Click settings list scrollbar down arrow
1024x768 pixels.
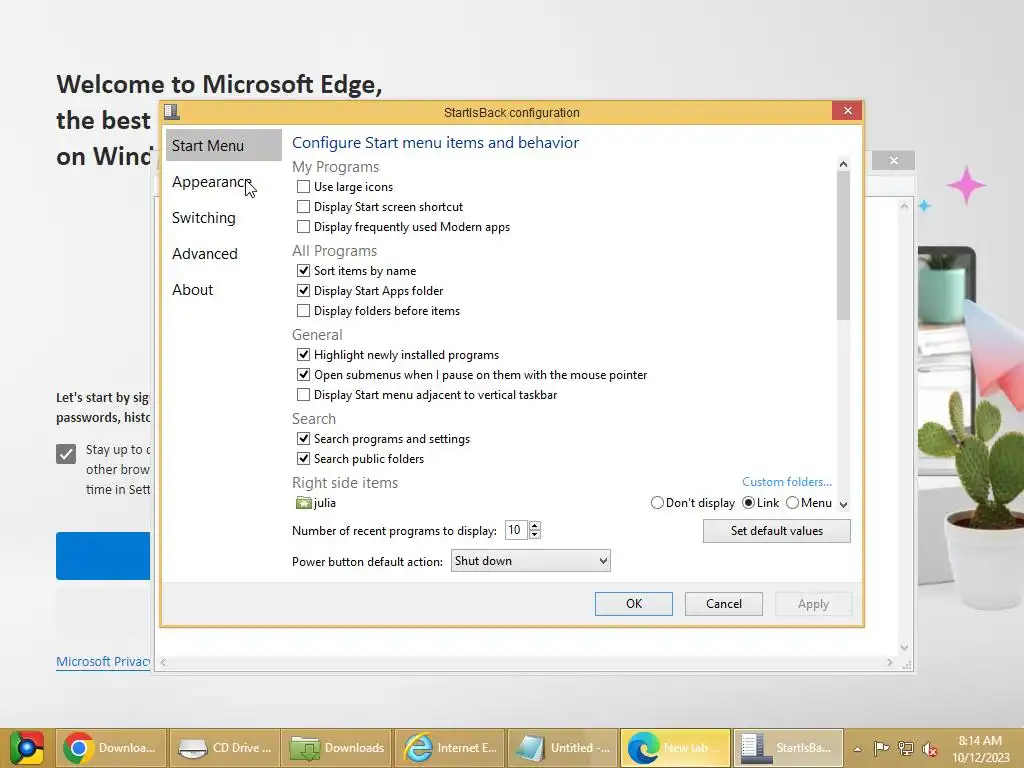[x=843, y=504]
